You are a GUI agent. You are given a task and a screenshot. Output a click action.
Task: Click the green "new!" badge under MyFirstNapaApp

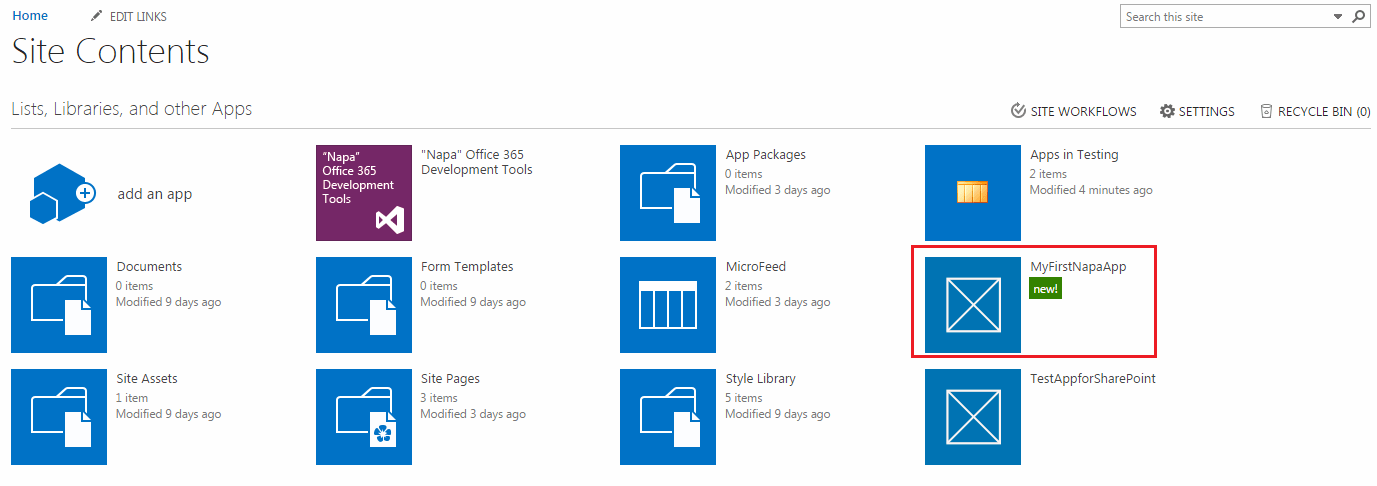coord(1045,289)
